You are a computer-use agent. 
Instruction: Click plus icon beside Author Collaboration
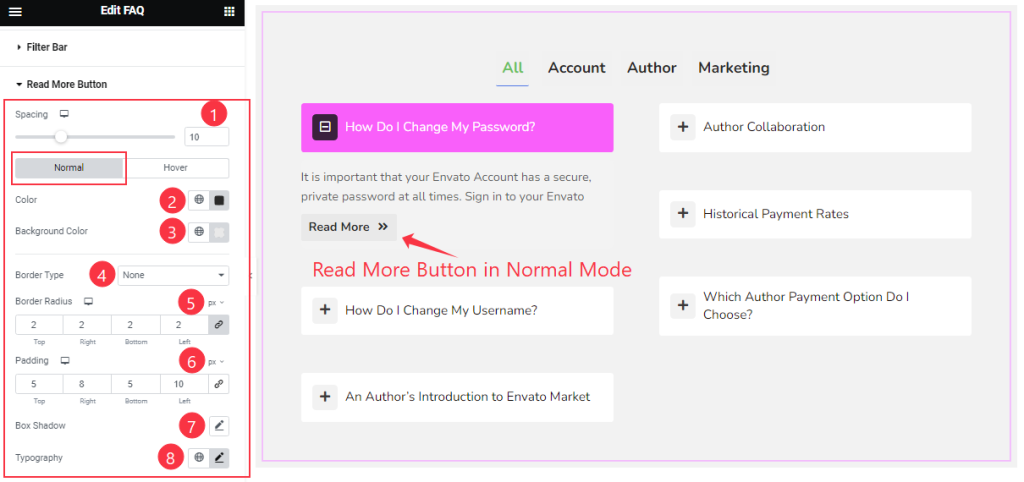(682, 127)
